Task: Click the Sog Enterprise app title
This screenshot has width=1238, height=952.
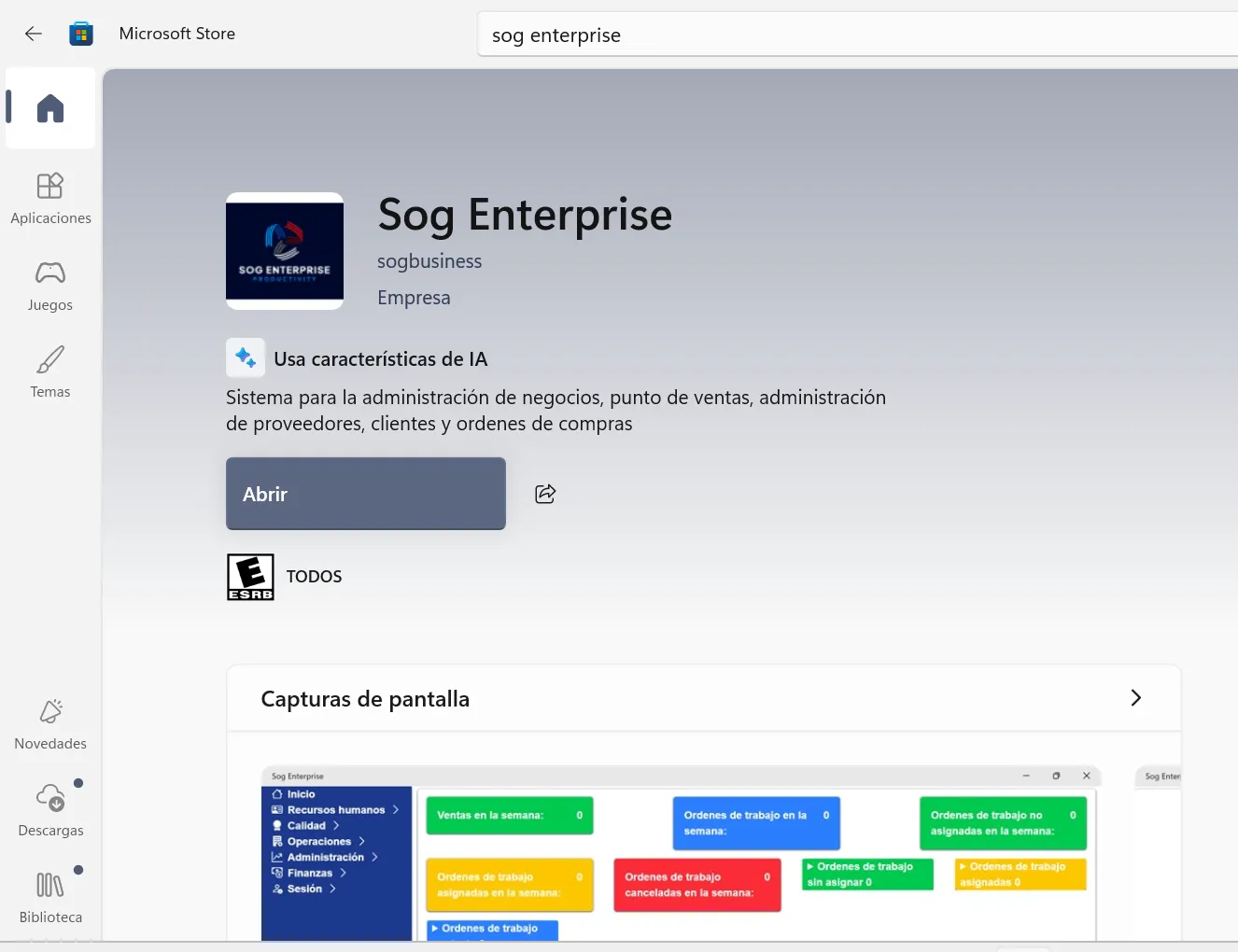Action: coord(525,216)
